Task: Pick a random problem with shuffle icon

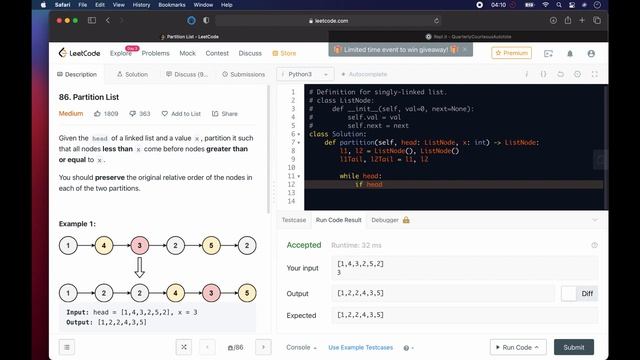Action: (x=184, y=347)
